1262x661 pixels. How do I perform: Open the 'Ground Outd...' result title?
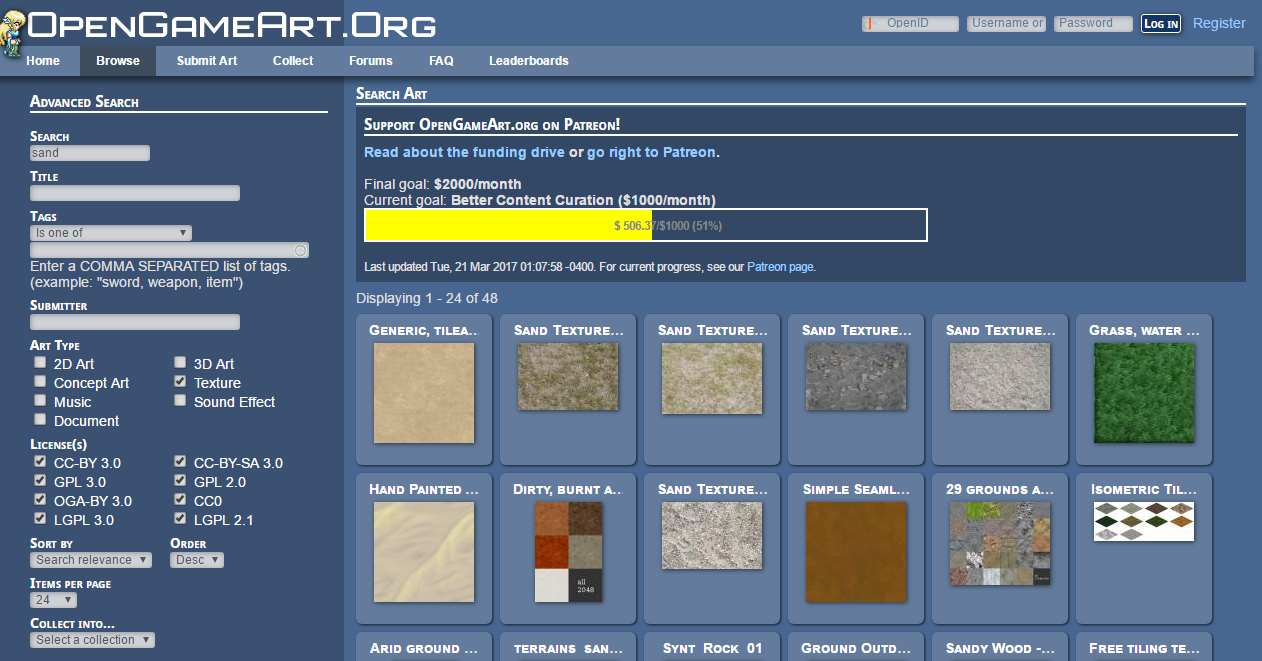click(x=856, y=648)
